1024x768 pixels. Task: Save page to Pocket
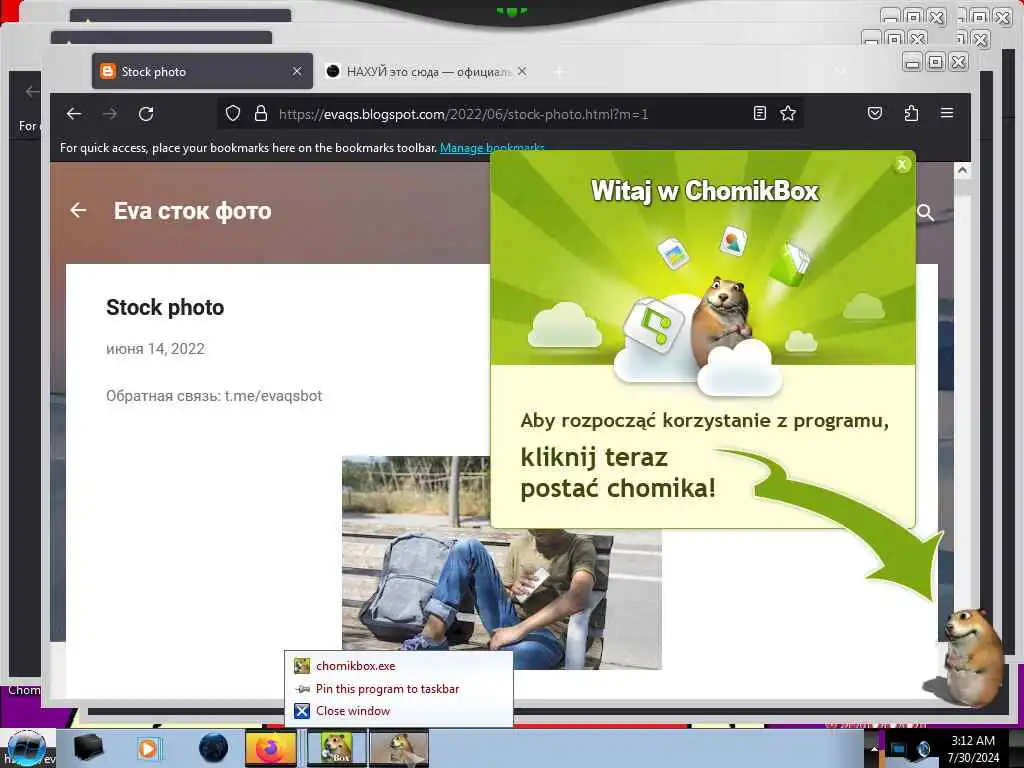coord(875,114)
